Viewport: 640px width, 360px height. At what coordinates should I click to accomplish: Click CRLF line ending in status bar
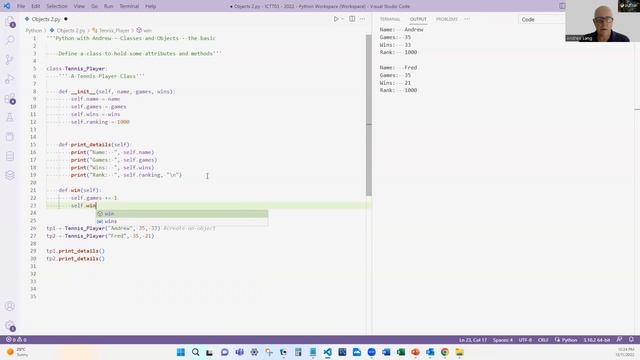543,340
